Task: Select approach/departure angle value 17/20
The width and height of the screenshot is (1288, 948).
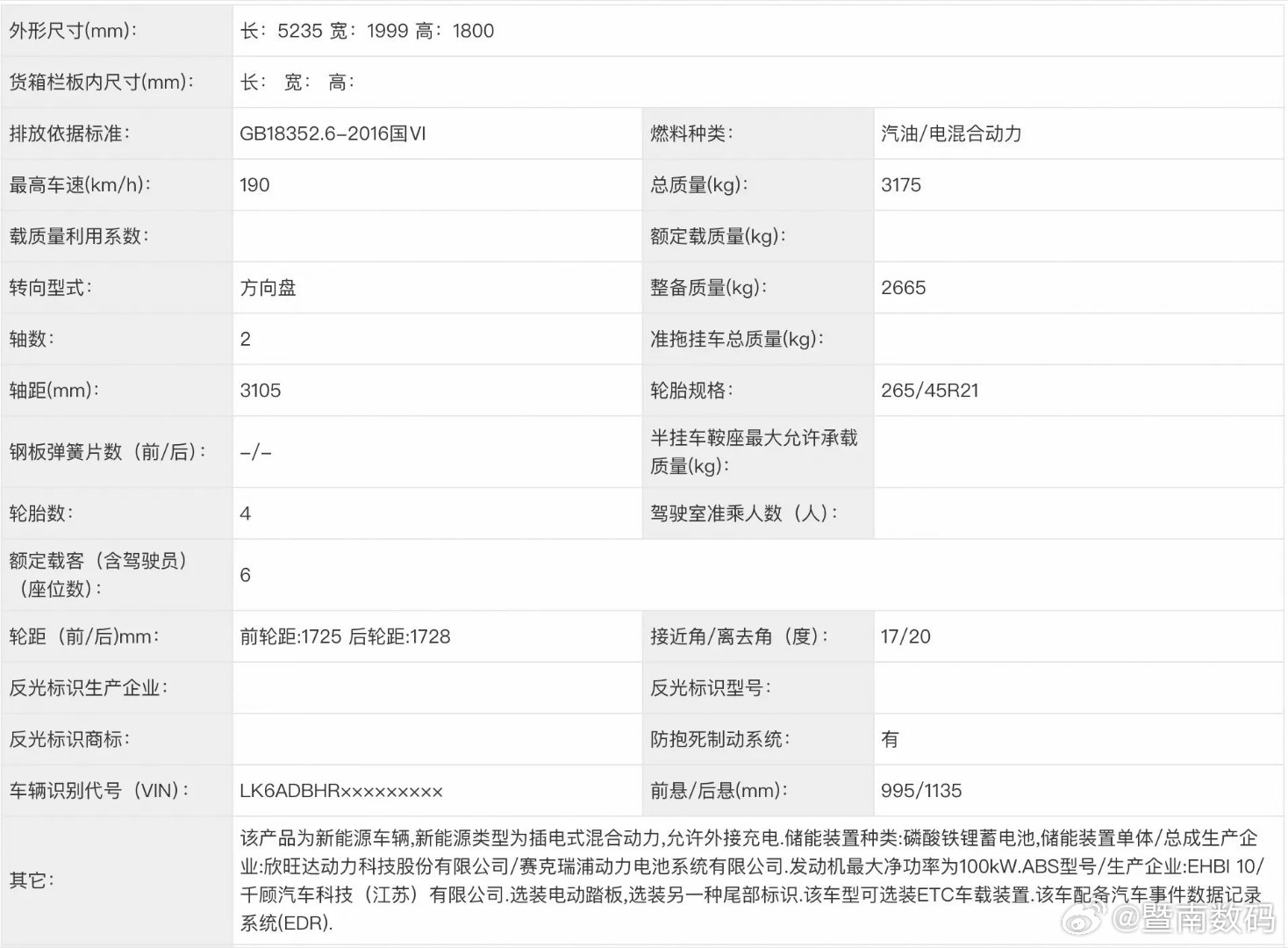Action: (x=905, y=636)
